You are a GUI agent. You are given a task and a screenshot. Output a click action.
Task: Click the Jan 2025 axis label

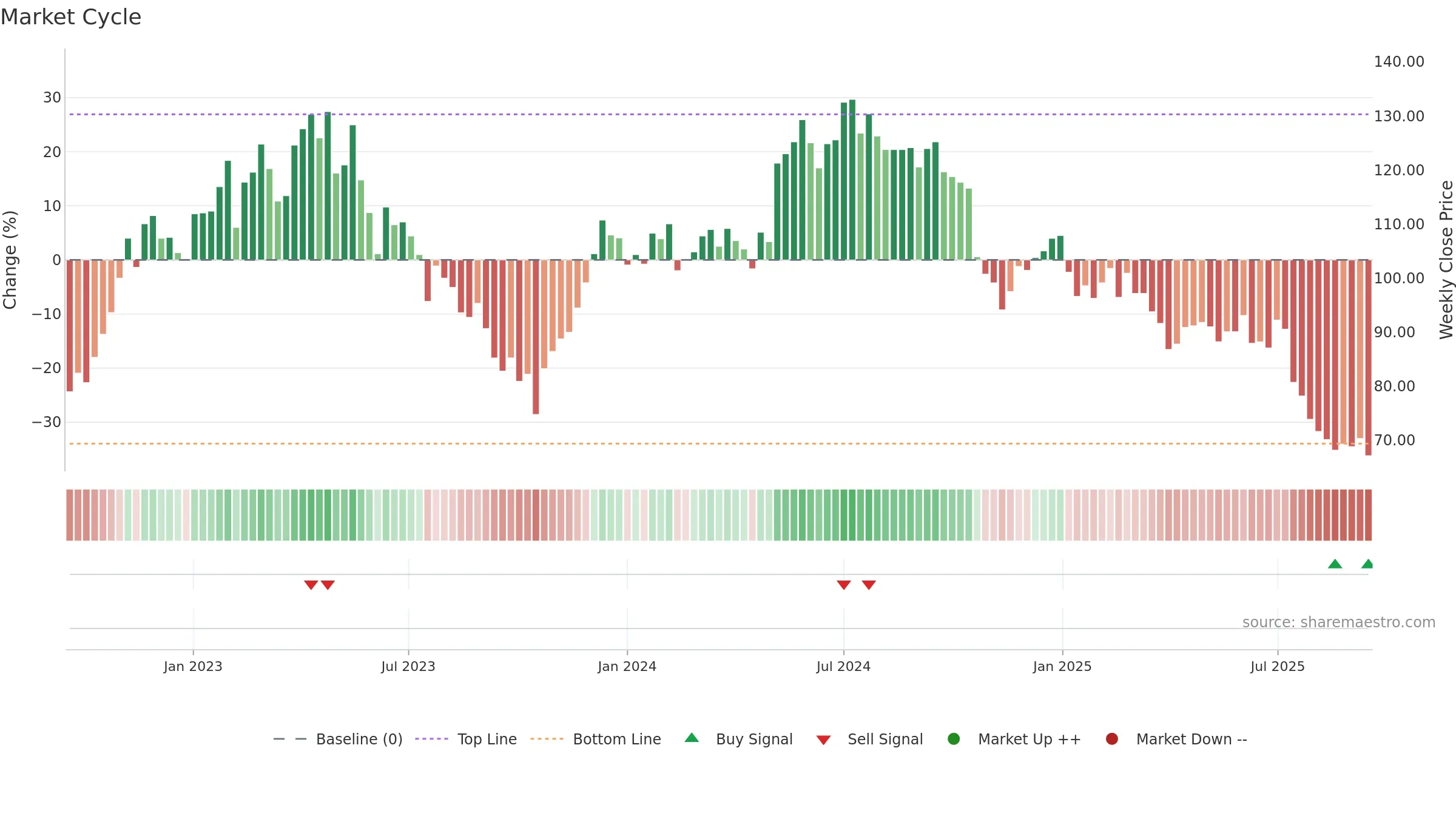click(1062, 666)
